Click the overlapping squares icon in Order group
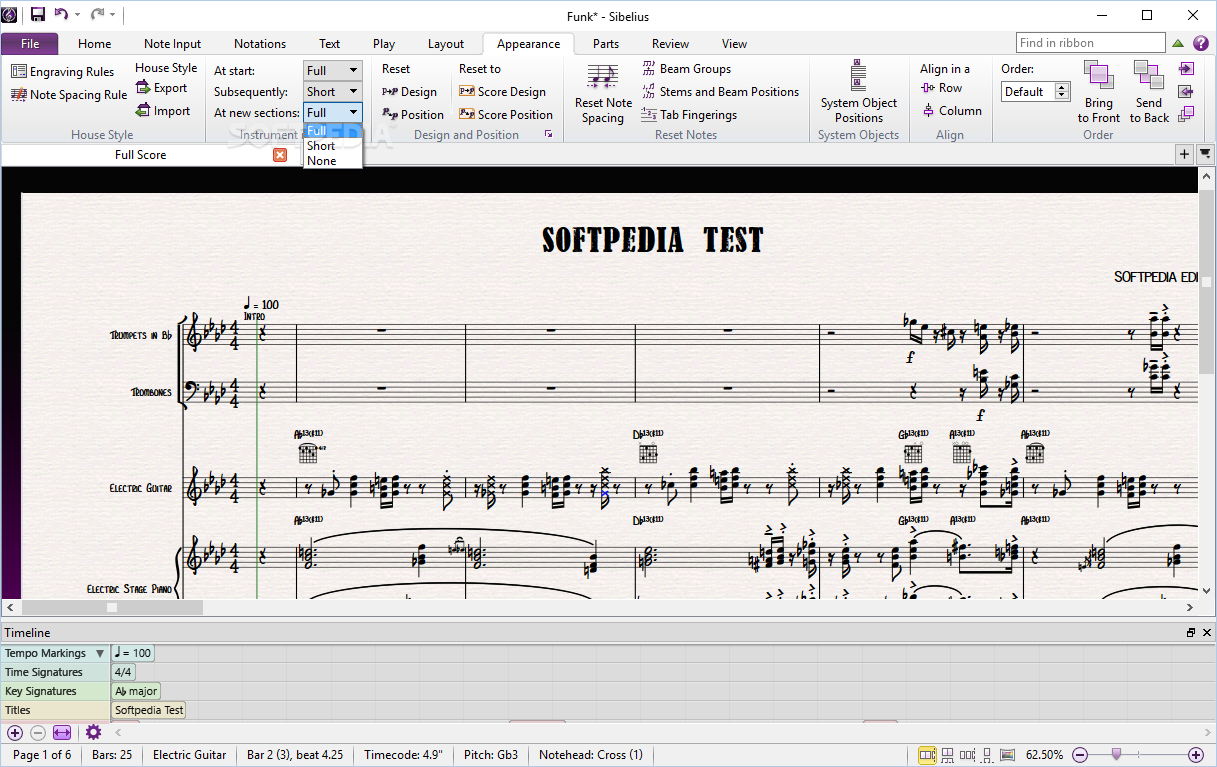The width and height of the screenshot is (1217, 767). pyautogui.click(x=1186, y=115)
